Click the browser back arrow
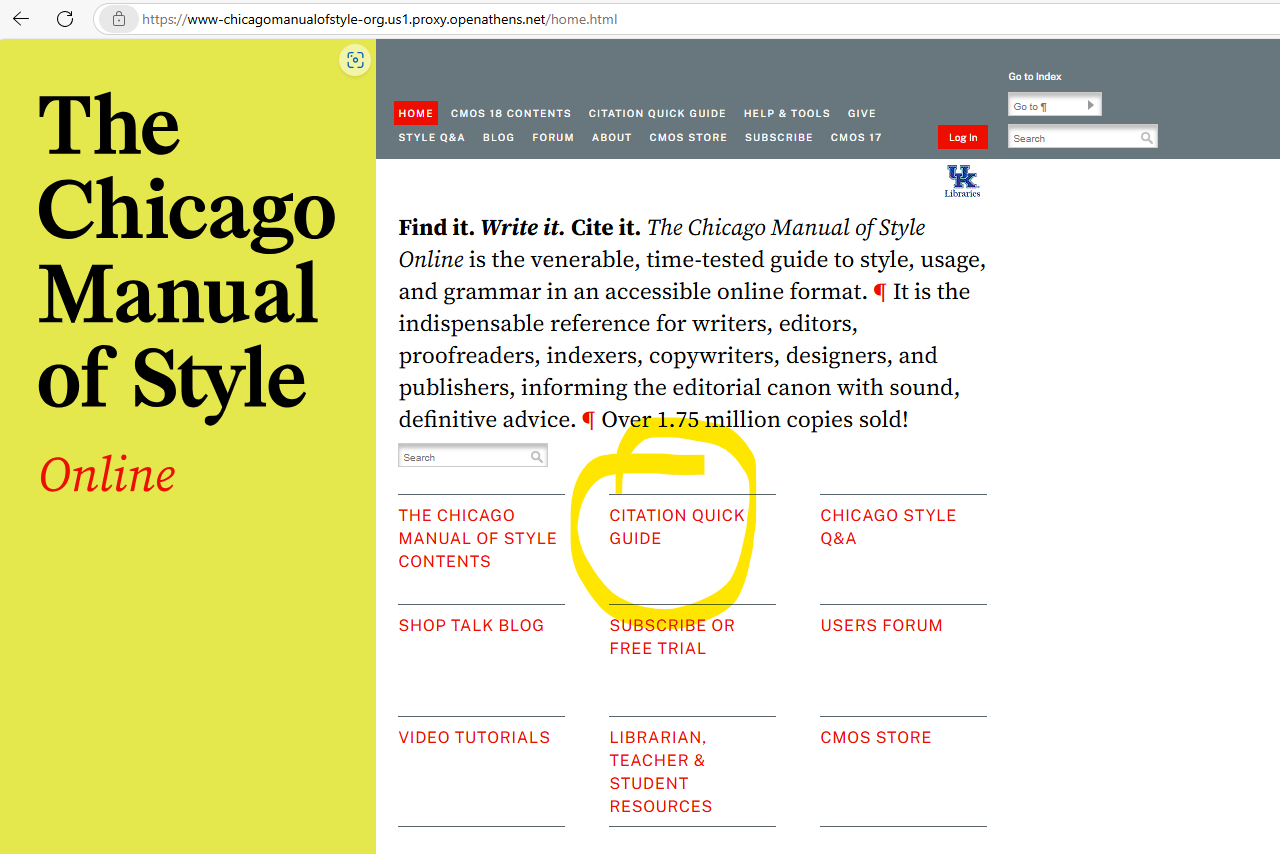1280x854 pixels. point(21,19)
